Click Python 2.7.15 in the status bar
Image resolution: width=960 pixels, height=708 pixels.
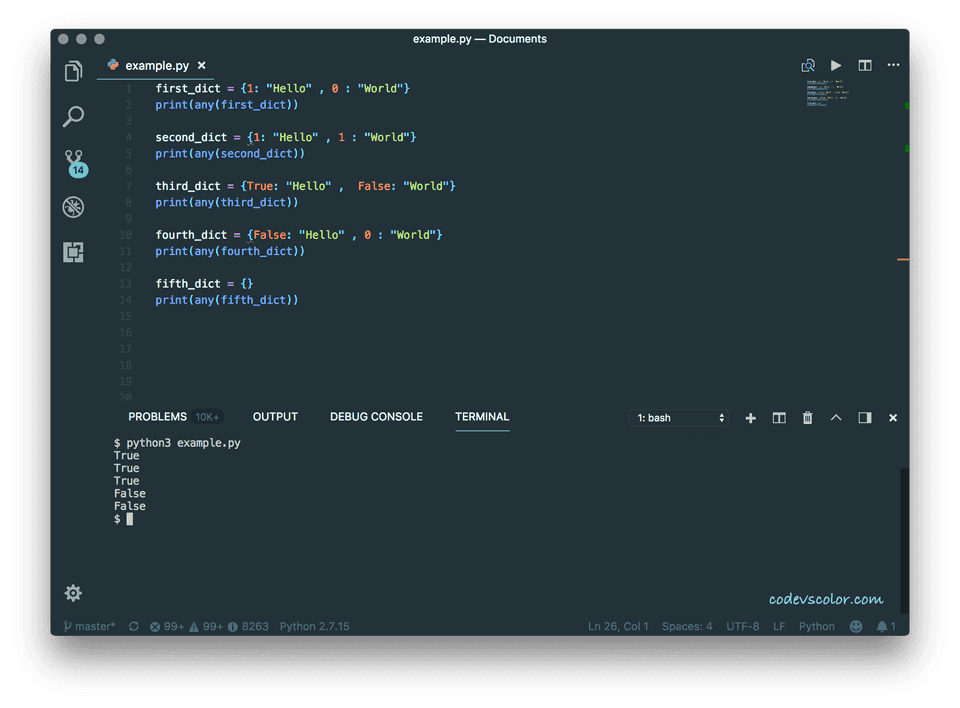314,626
